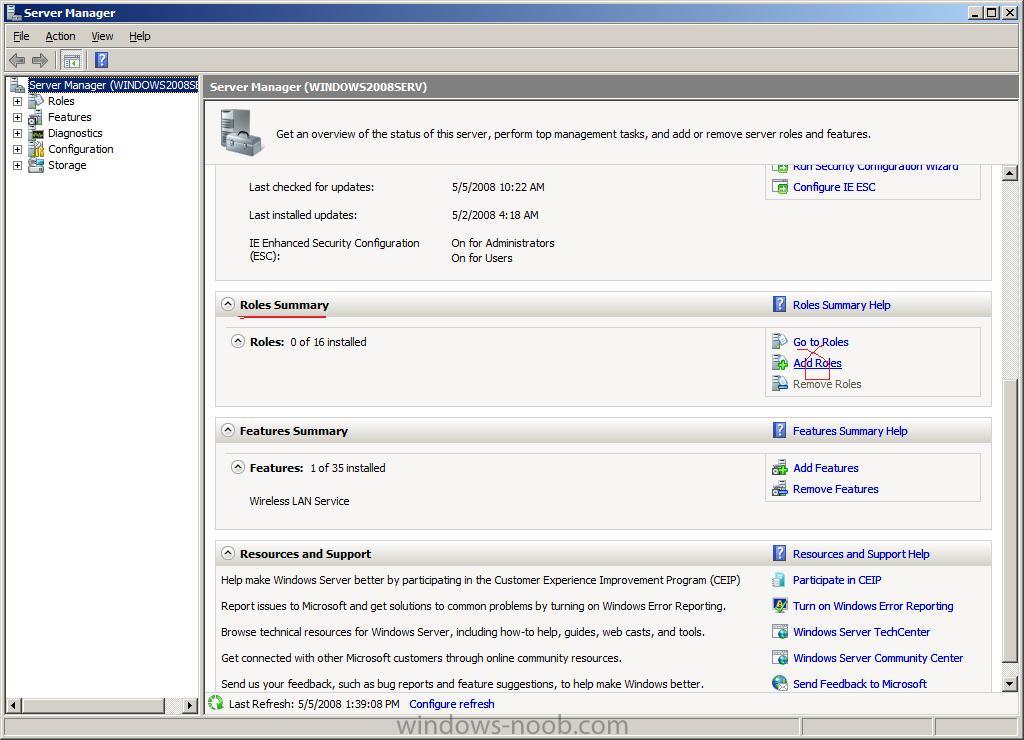Open the Add Features link
Image resolution: width=1024 pixels, height=740 pixels.
(x=825, y=468)
